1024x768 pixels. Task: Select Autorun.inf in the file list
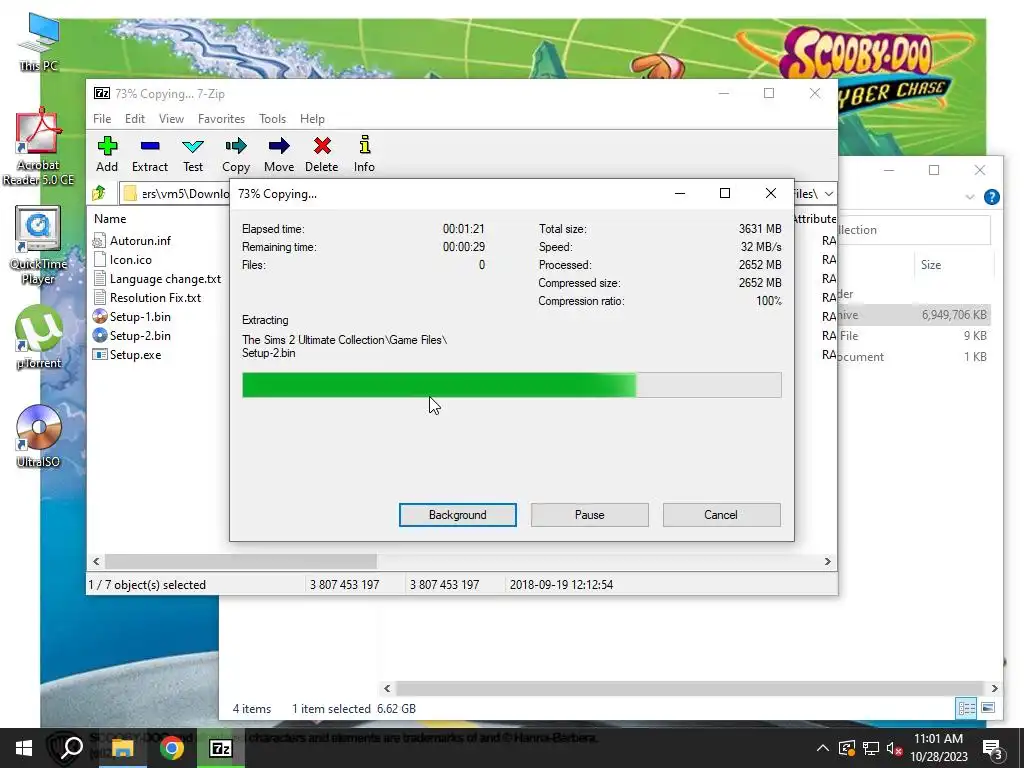(133, 240)
